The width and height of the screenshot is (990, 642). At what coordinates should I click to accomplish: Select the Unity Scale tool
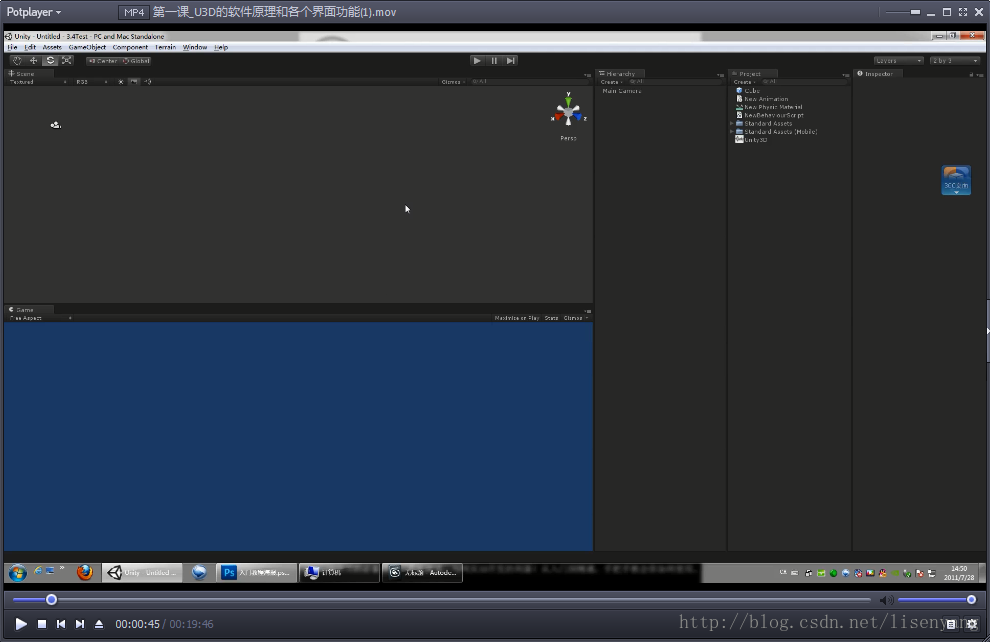click(x=66, y=61)
